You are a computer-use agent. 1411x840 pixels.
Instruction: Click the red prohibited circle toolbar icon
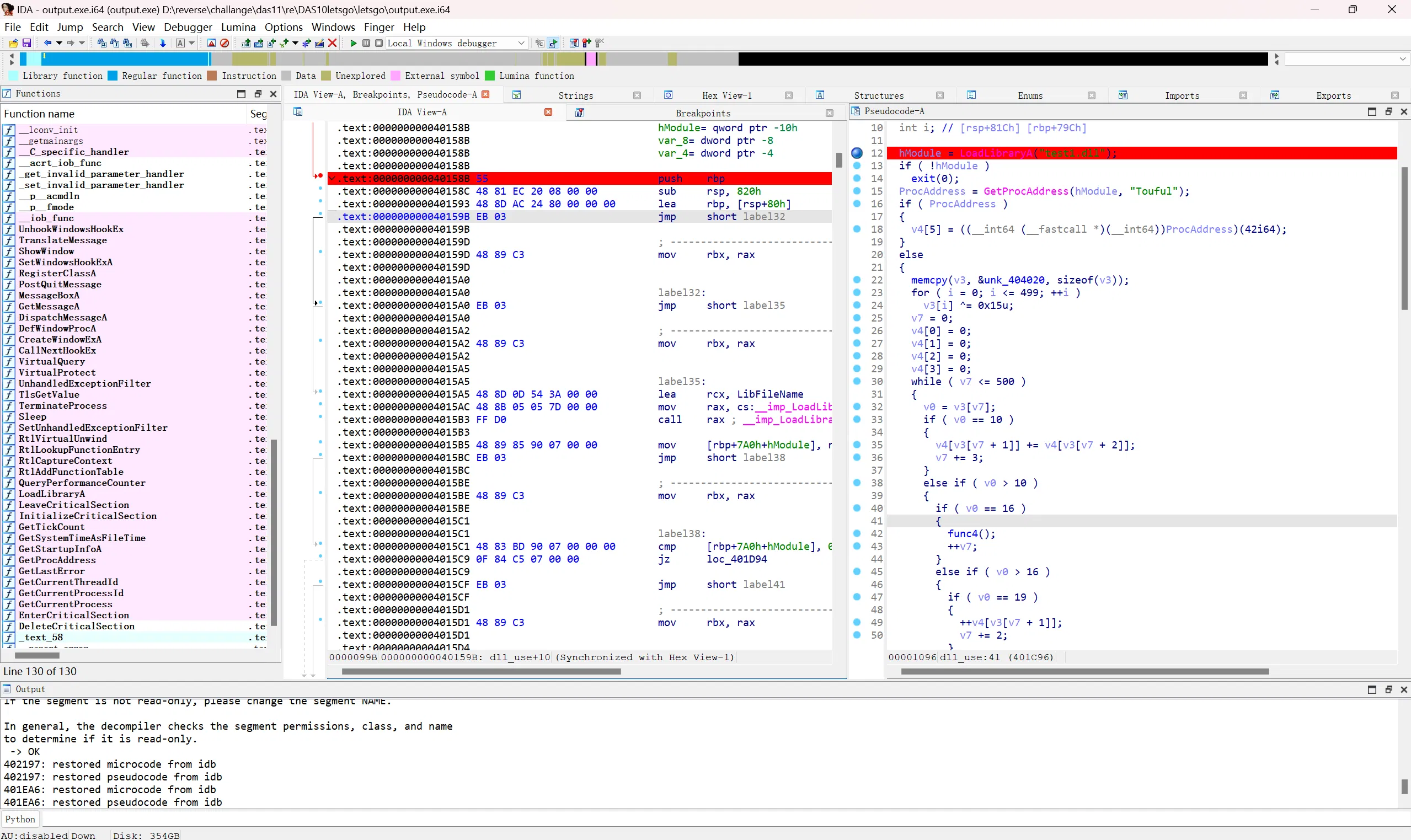click(x=225, y=43)
